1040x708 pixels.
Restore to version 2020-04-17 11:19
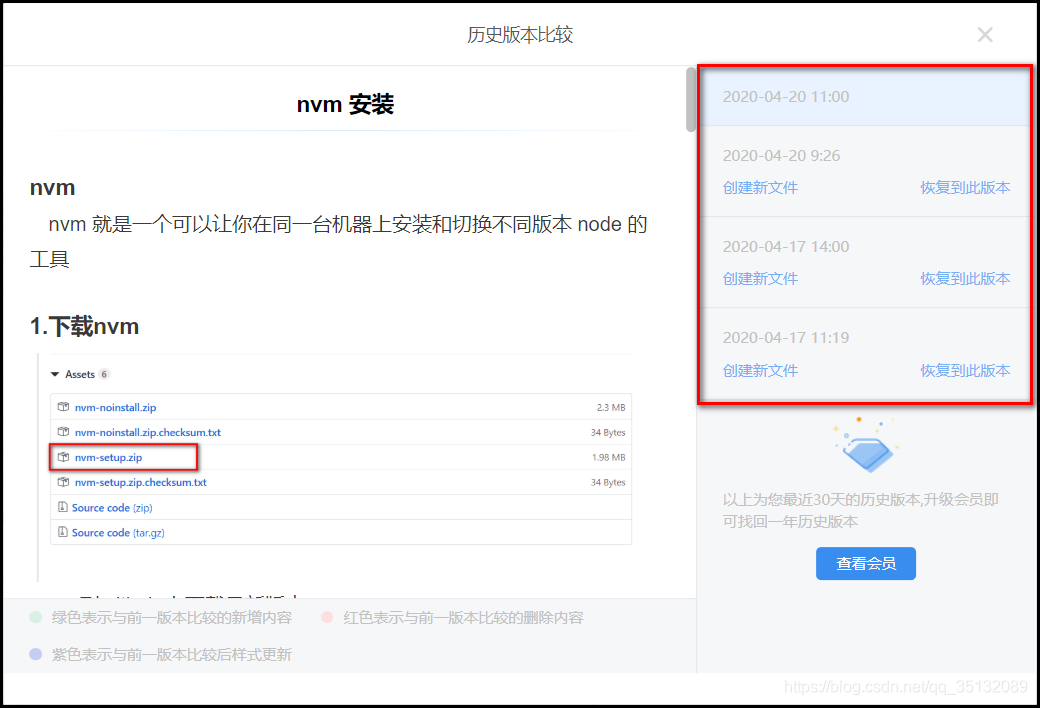pyautogui.click(x=965, y=370)
